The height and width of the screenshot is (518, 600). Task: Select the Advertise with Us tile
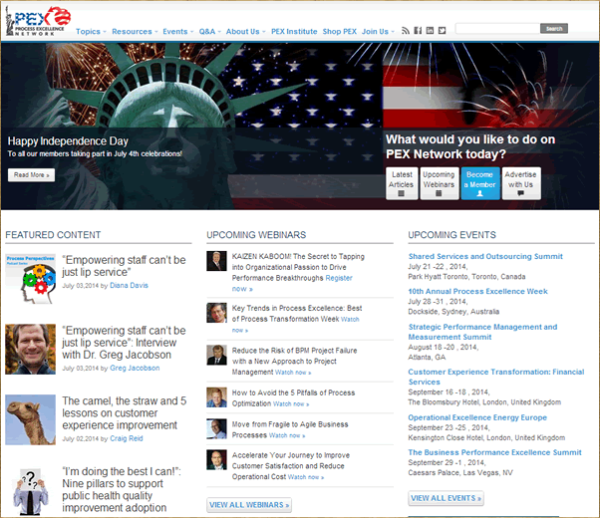pos(521,183)
